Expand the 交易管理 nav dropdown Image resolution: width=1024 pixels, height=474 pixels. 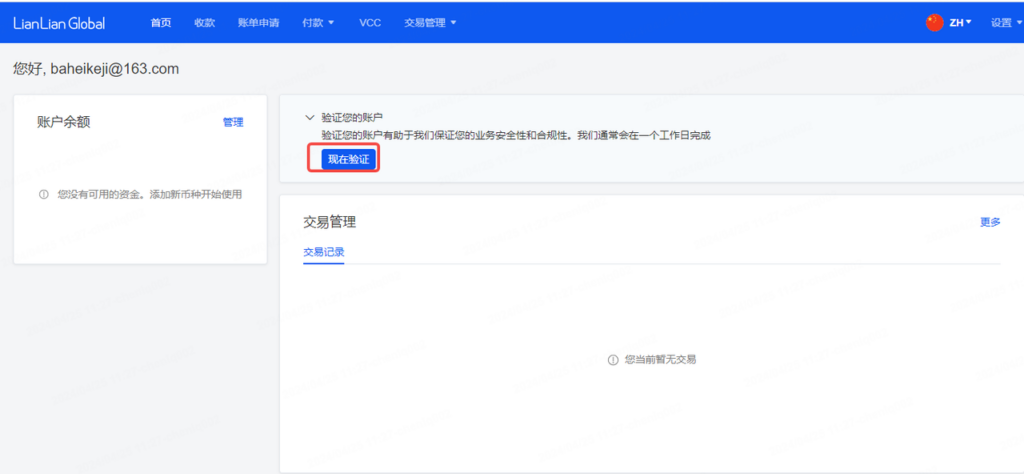tap(430, 22)
